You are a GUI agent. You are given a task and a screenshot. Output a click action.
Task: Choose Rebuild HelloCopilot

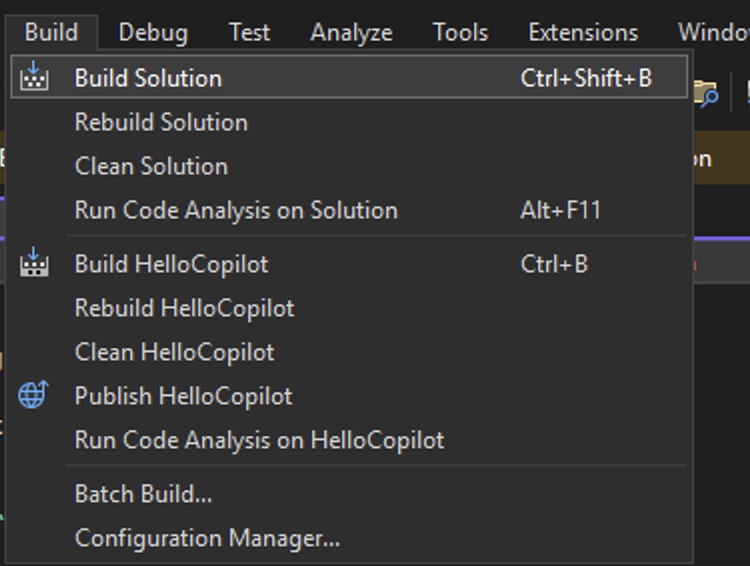pyautogui.click(x=184, y=308)
